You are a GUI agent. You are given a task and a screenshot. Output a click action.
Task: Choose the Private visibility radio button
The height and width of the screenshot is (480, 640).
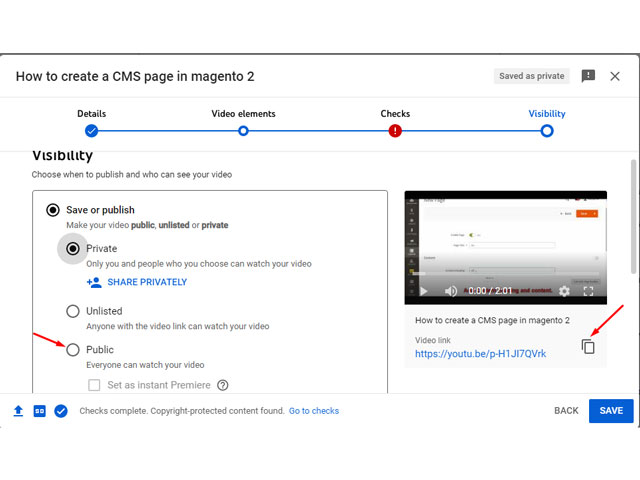coord(73,249)
